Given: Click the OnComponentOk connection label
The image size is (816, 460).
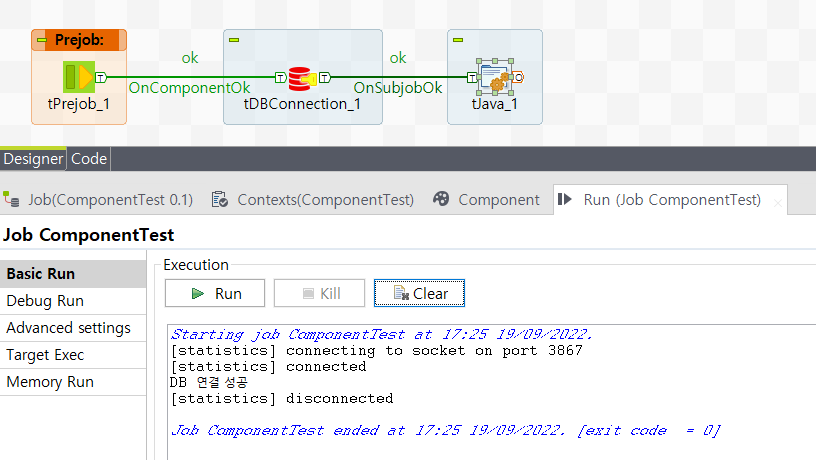Looking at the screenshot, I should [x=189, y=87].
